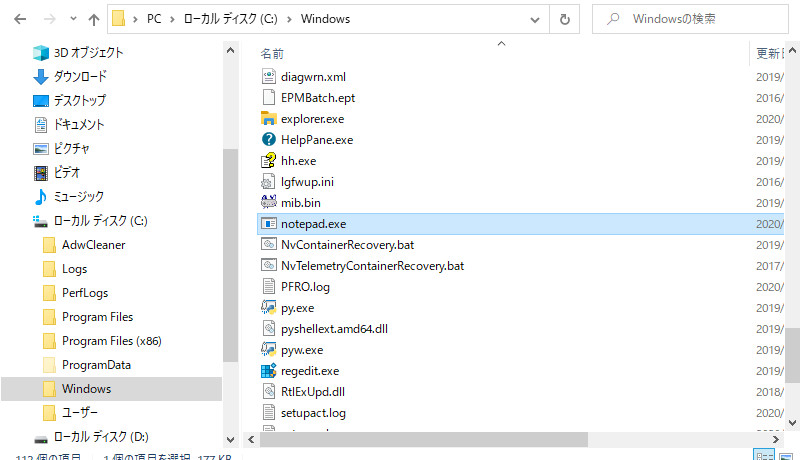Viewport: 800px width, 460px height.
Task: Click the file list horizontal scrollbar thumb
Action: coord(423,439)
